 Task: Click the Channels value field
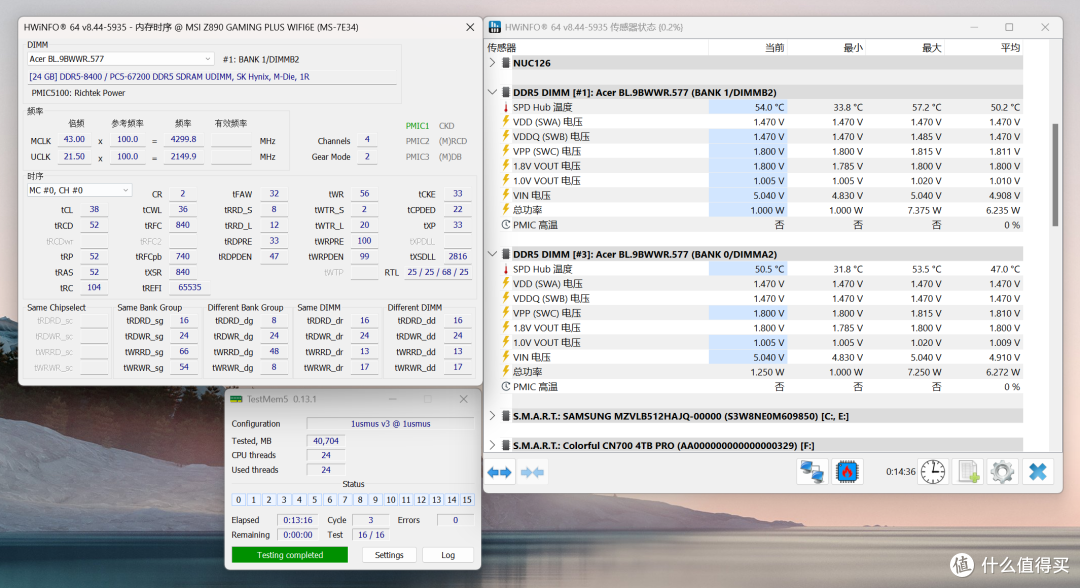tap(367, 140)
